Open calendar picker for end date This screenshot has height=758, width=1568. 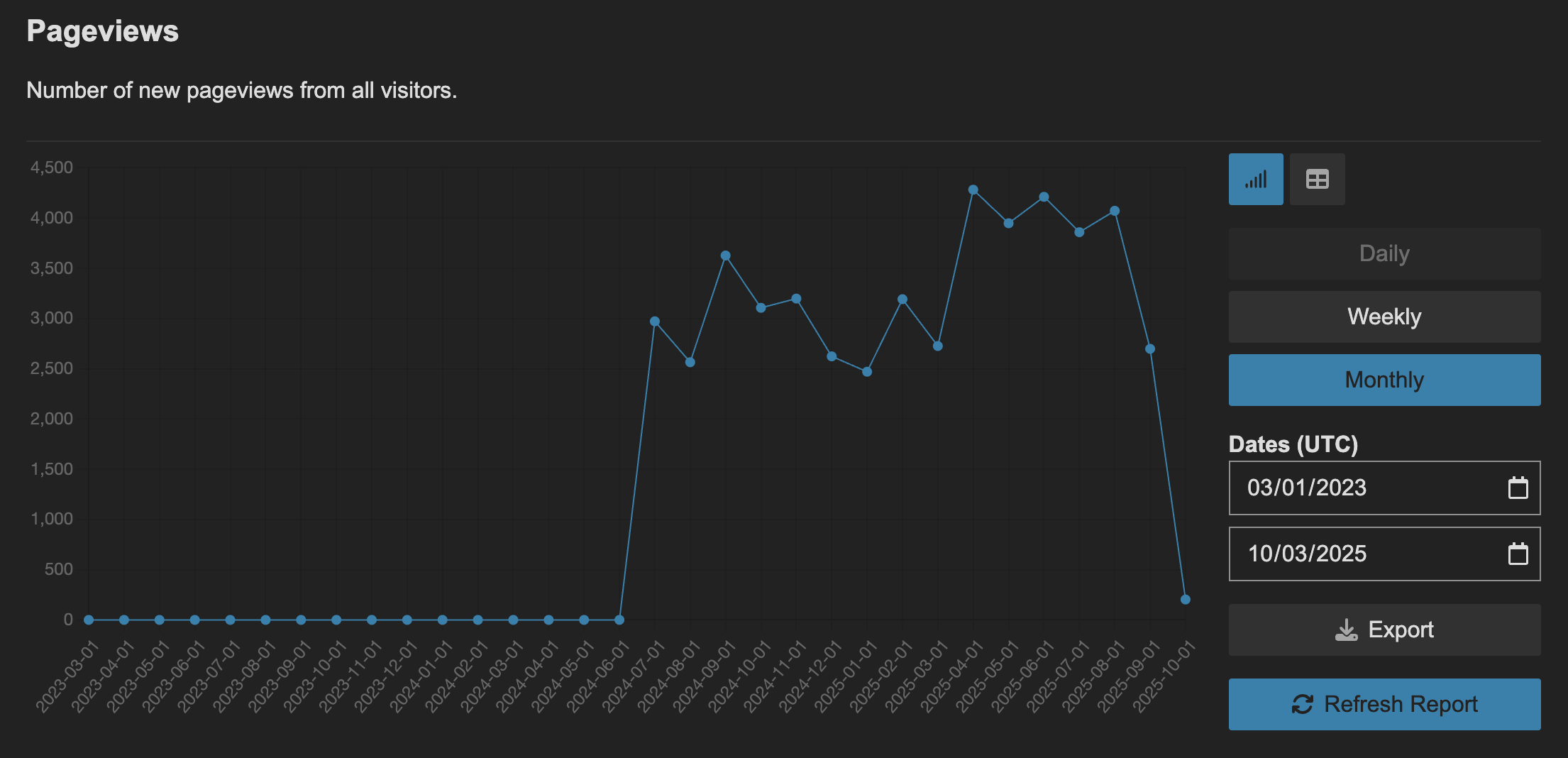pyautogui.click(x=1518, y=554)
